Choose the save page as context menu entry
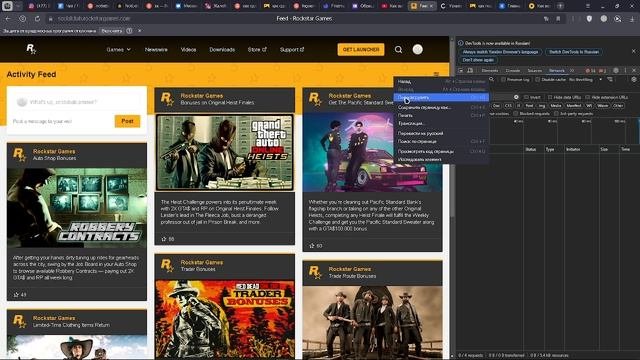The height and width of the screenshot is (360, 640). pyautogui.click(x=441, y=107)
